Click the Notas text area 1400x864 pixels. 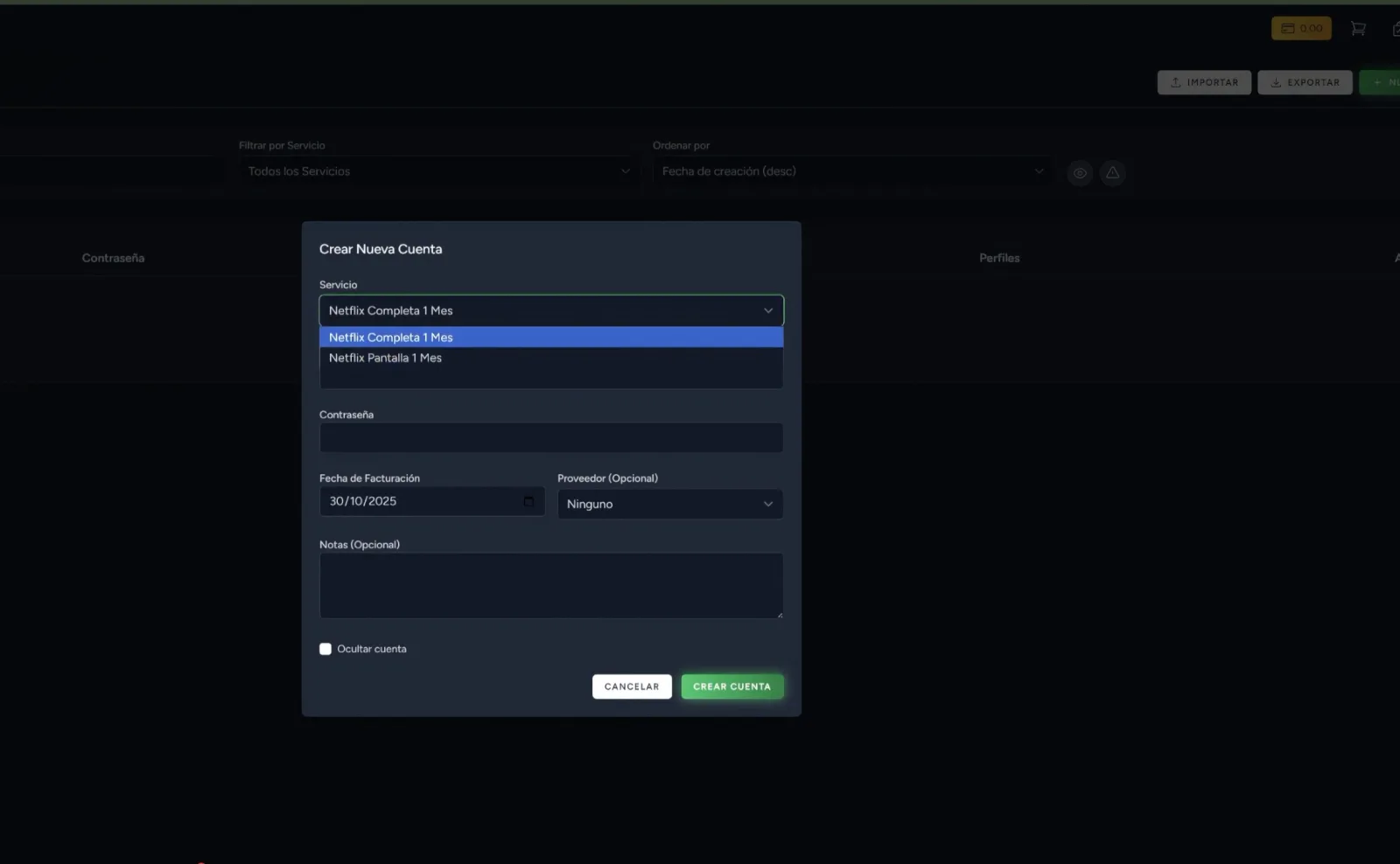(551, 586)
